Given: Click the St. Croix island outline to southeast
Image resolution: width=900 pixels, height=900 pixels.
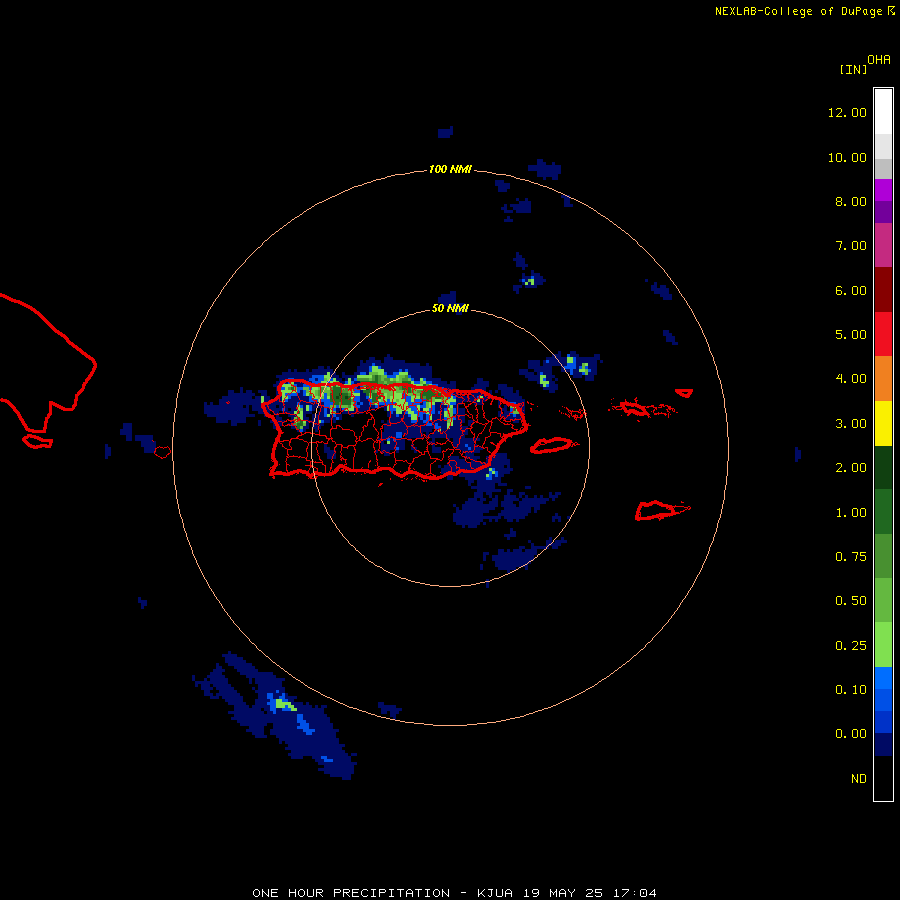Looking at the screenshot, I should 662,510.
